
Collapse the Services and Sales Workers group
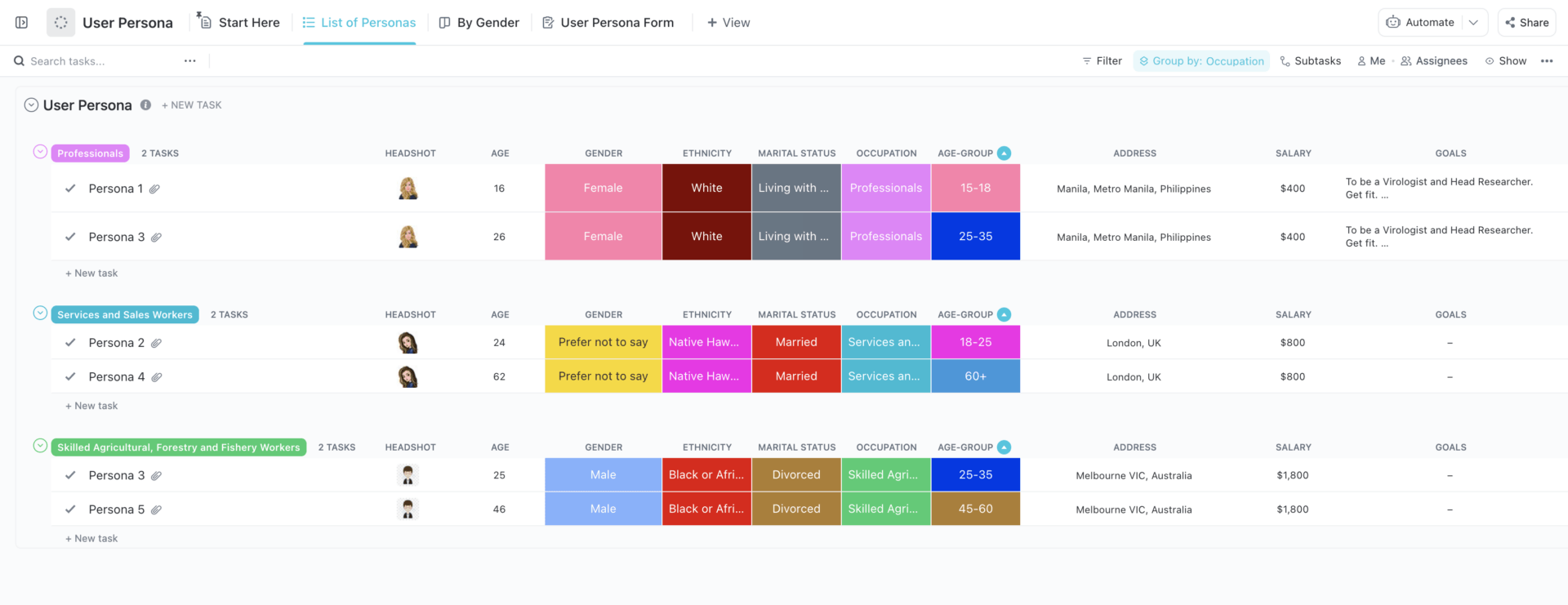tap(40, 314)
